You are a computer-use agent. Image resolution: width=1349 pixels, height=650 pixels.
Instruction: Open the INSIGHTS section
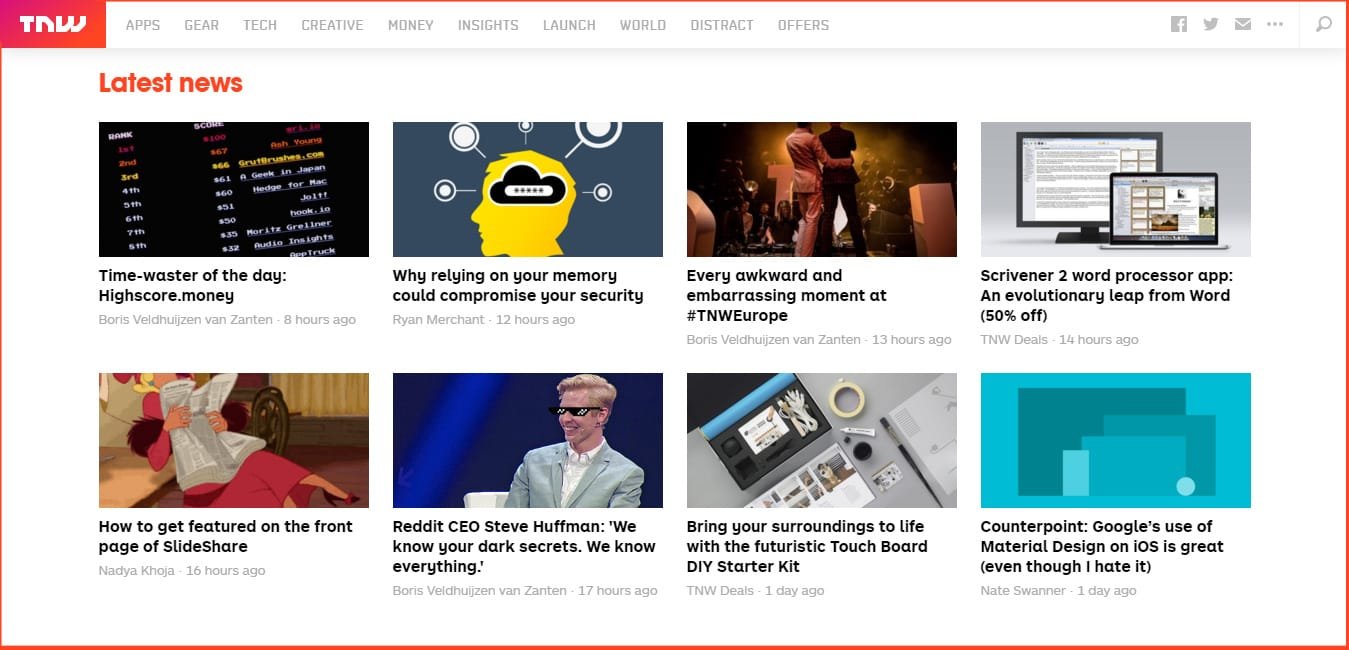click(488, 25)
